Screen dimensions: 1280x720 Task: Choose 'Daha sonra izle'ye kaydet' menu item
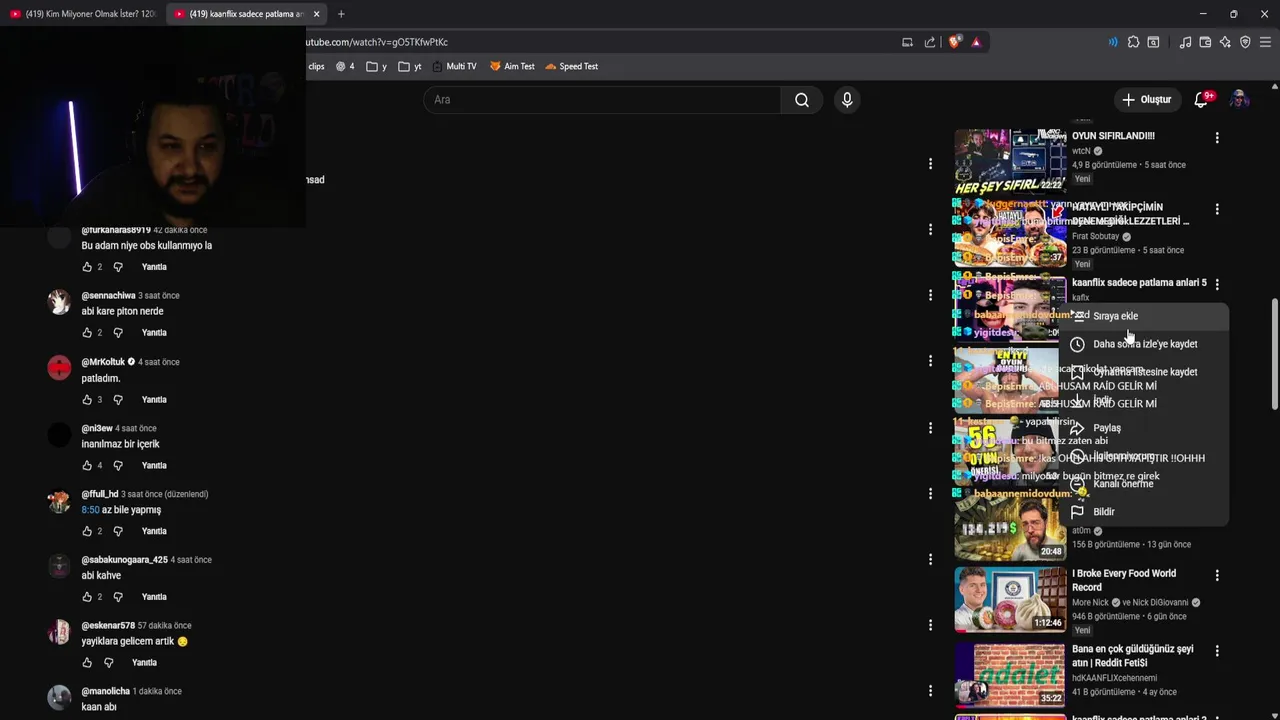[x=1146, y=344]
